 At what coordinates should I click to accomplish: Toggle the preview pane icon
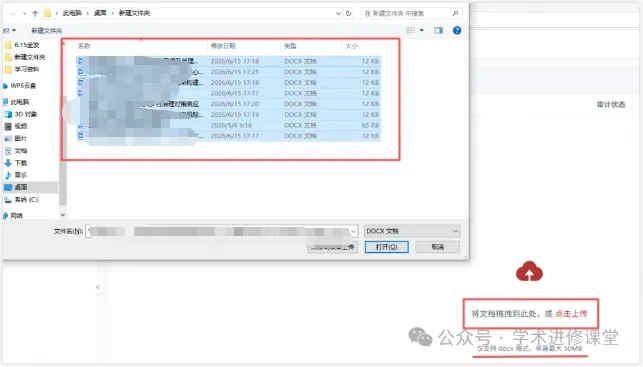[438, 30]
